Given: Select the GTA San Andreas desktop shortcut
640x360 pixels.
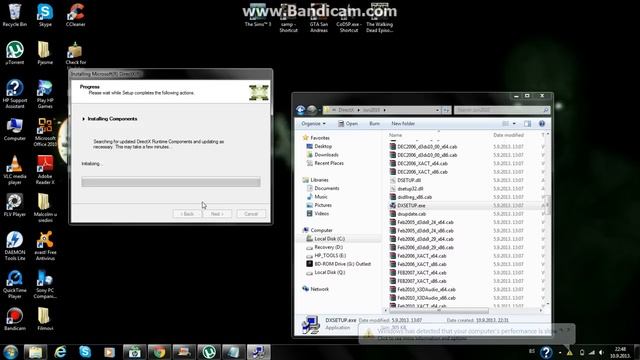Looking at the screenshot, I should pyautogui.click(x=319, y=18).
